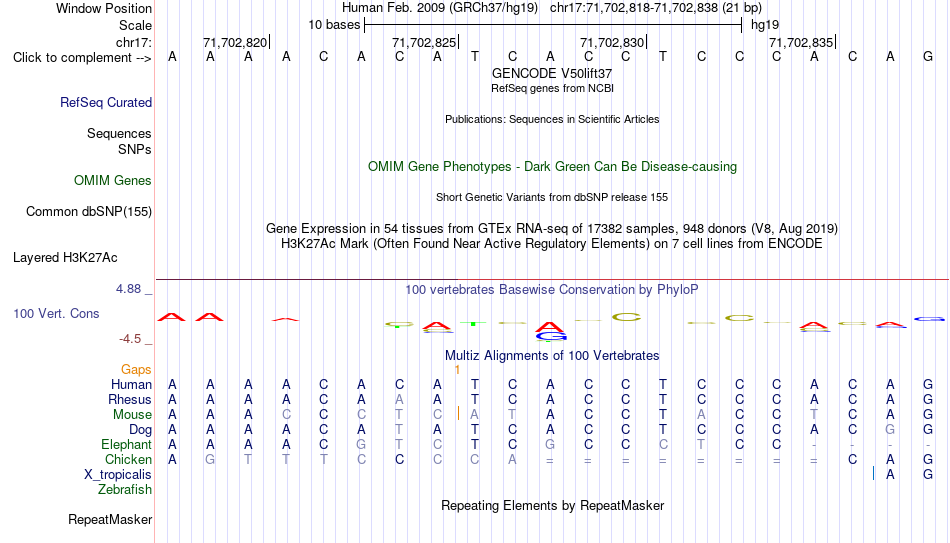This screenshot has width=950, height=543.
Task: Click the orange insertion bar in Mouse row
Action: tap(458, 413)
